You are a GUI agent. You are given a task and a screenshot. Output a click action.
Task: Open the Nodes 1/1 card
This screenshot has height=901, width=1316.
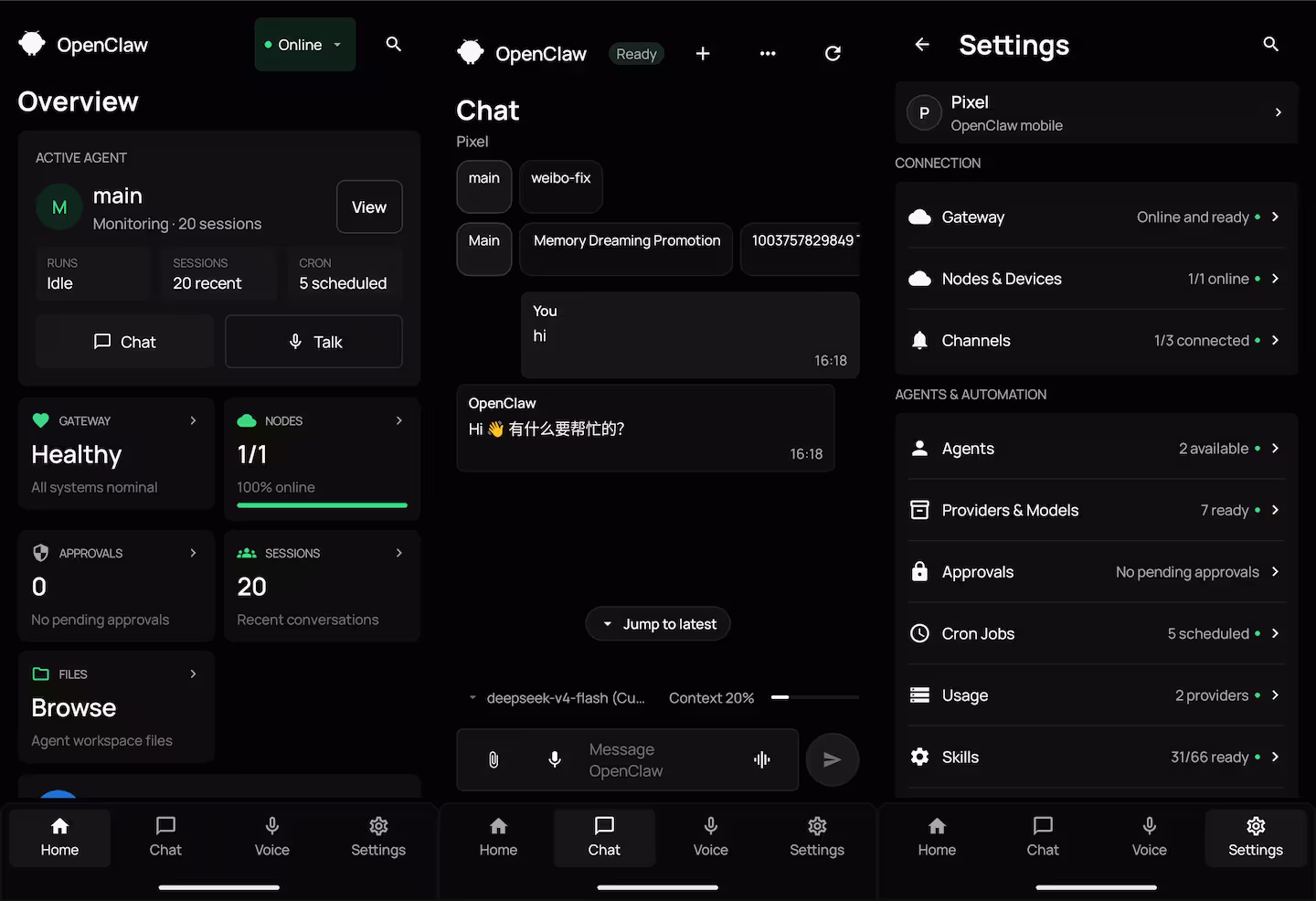click(322, 459)
